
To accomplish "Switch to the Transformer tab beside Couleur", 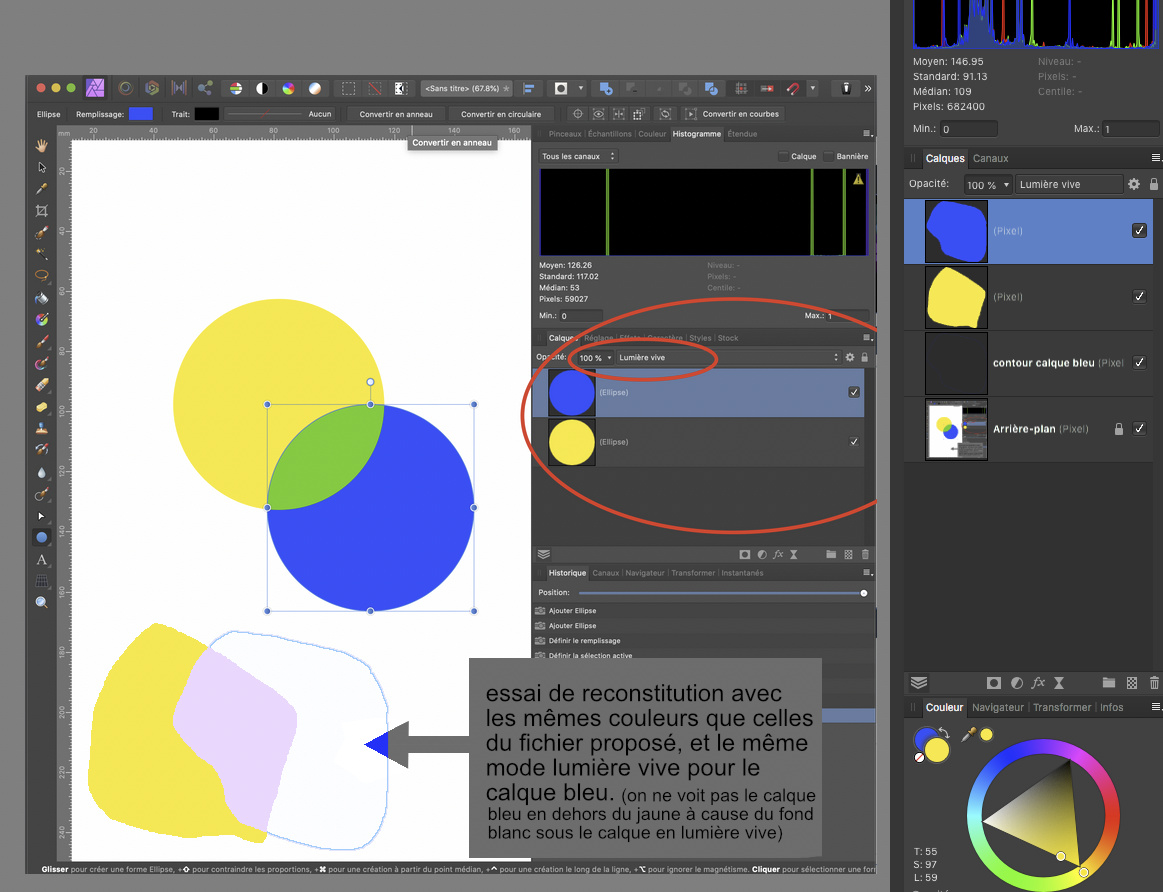I will pyautogui.click(x=1062, y=707).
